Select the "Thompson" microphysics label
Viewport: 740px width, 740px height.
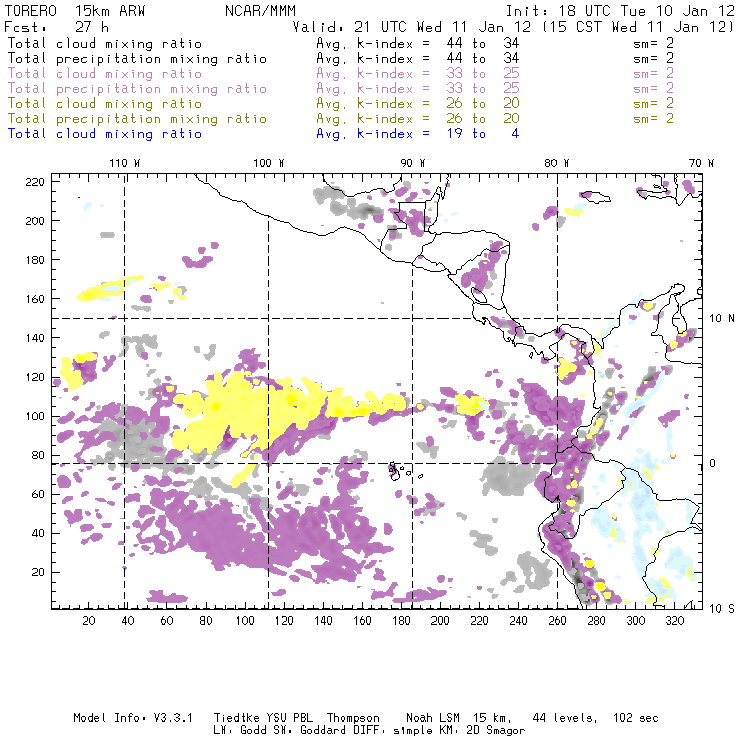[x=353, y=718]
